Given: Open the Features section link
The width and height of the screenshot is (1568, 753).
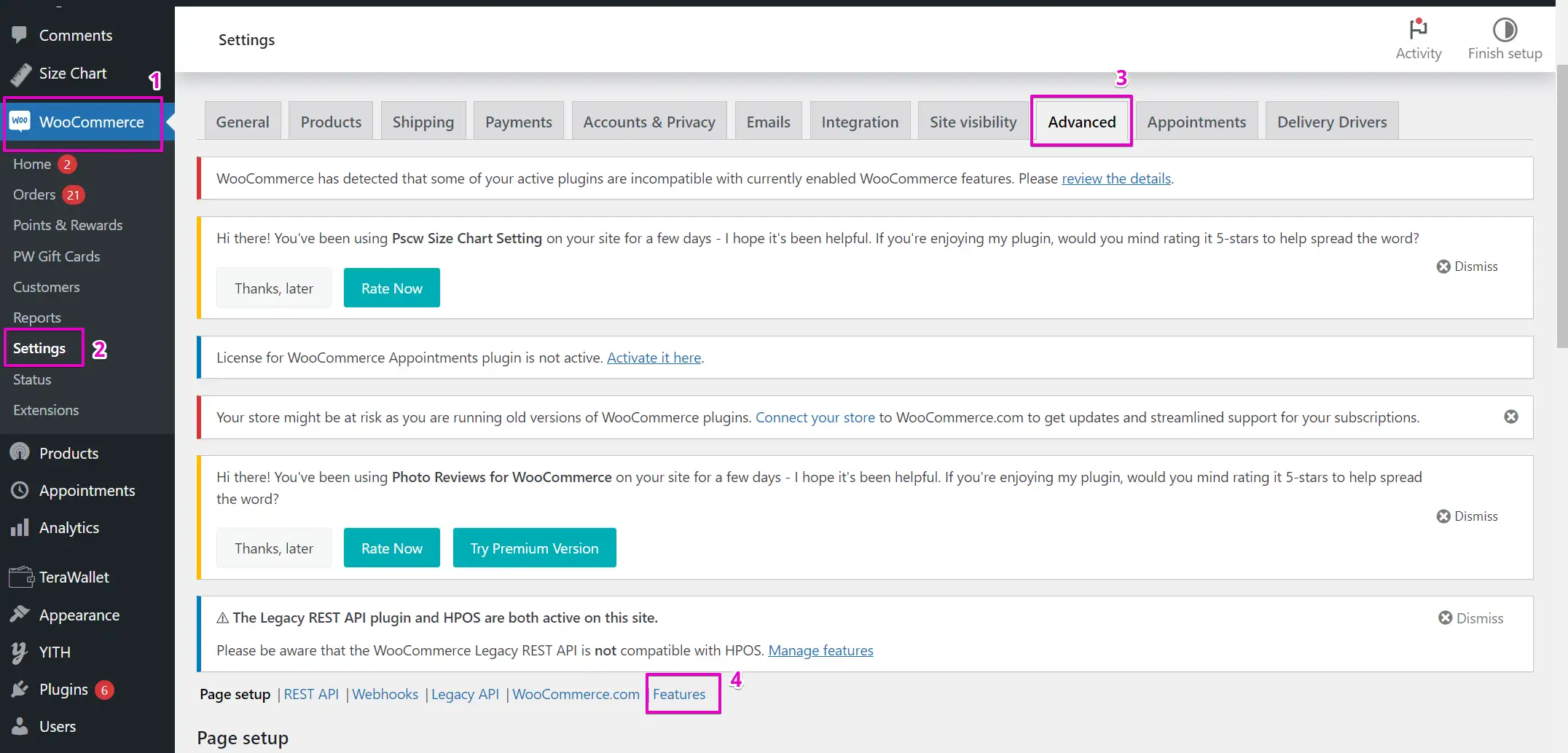Looking at the screenshot, I should 679,694.
